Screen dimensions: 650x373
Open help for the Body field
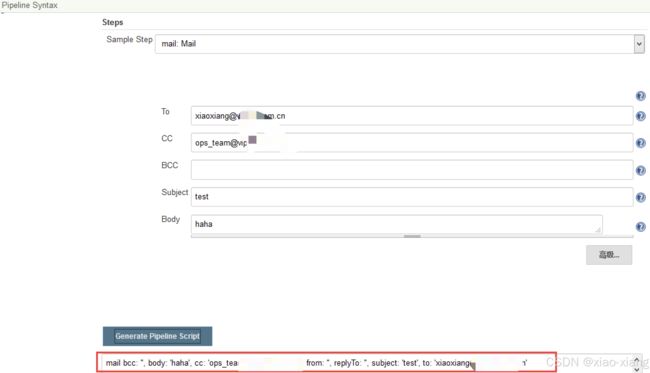pyautogui.click(x=640, y=227)
